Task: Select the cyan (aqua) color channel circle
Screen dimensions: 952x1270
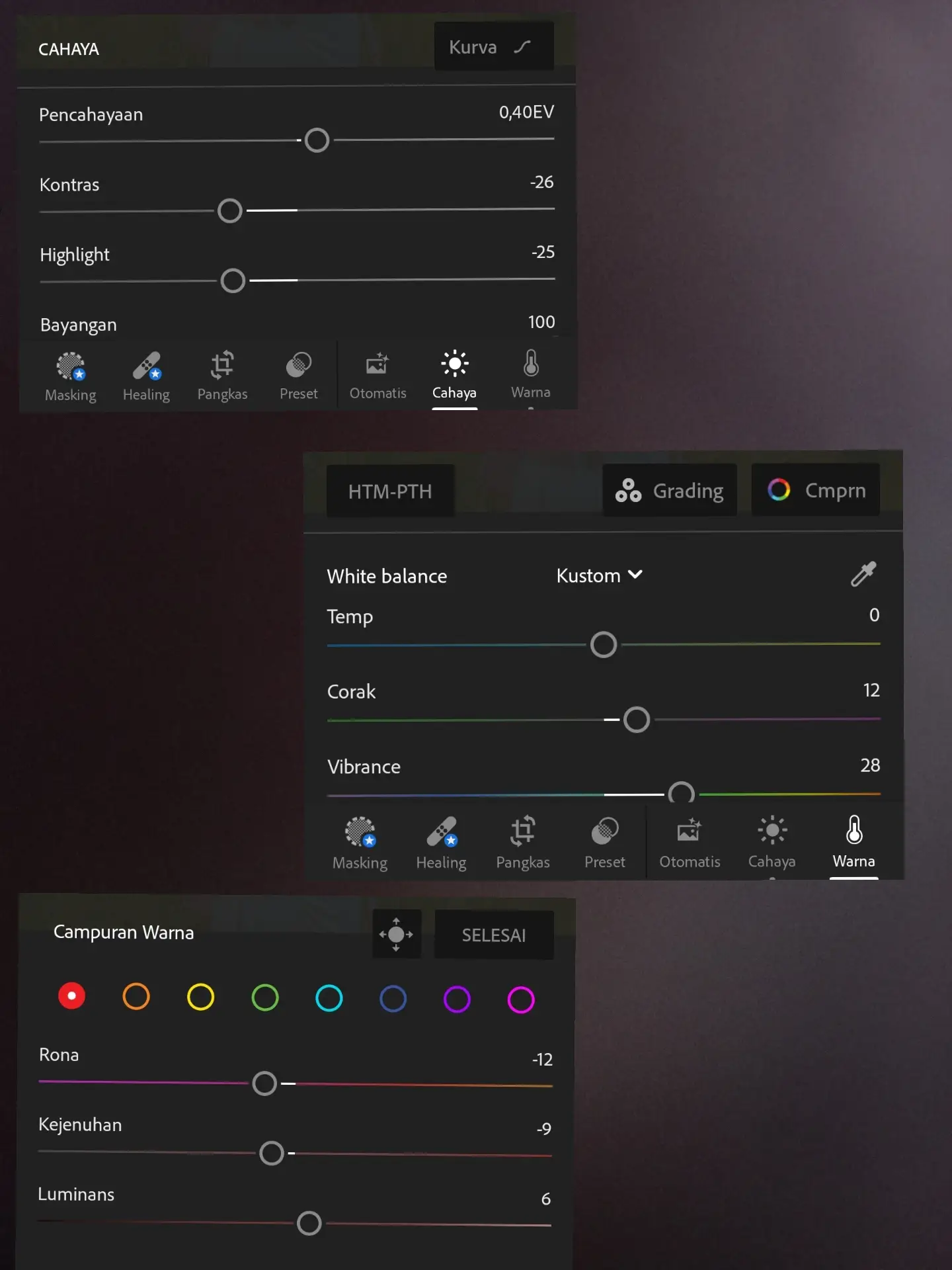Action: 329,998
